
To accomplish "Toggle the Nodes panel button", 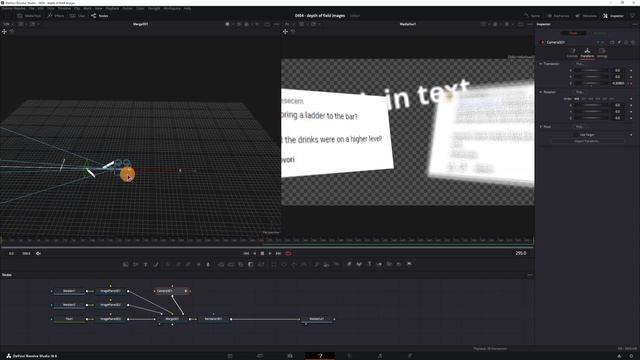I will (100, 16).
